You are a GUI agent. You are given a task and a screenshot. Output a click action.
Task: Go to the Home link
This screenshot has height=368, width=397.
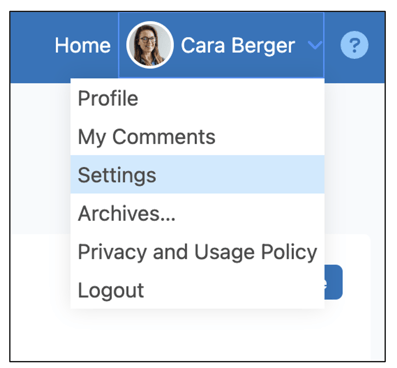coord(83,45)
